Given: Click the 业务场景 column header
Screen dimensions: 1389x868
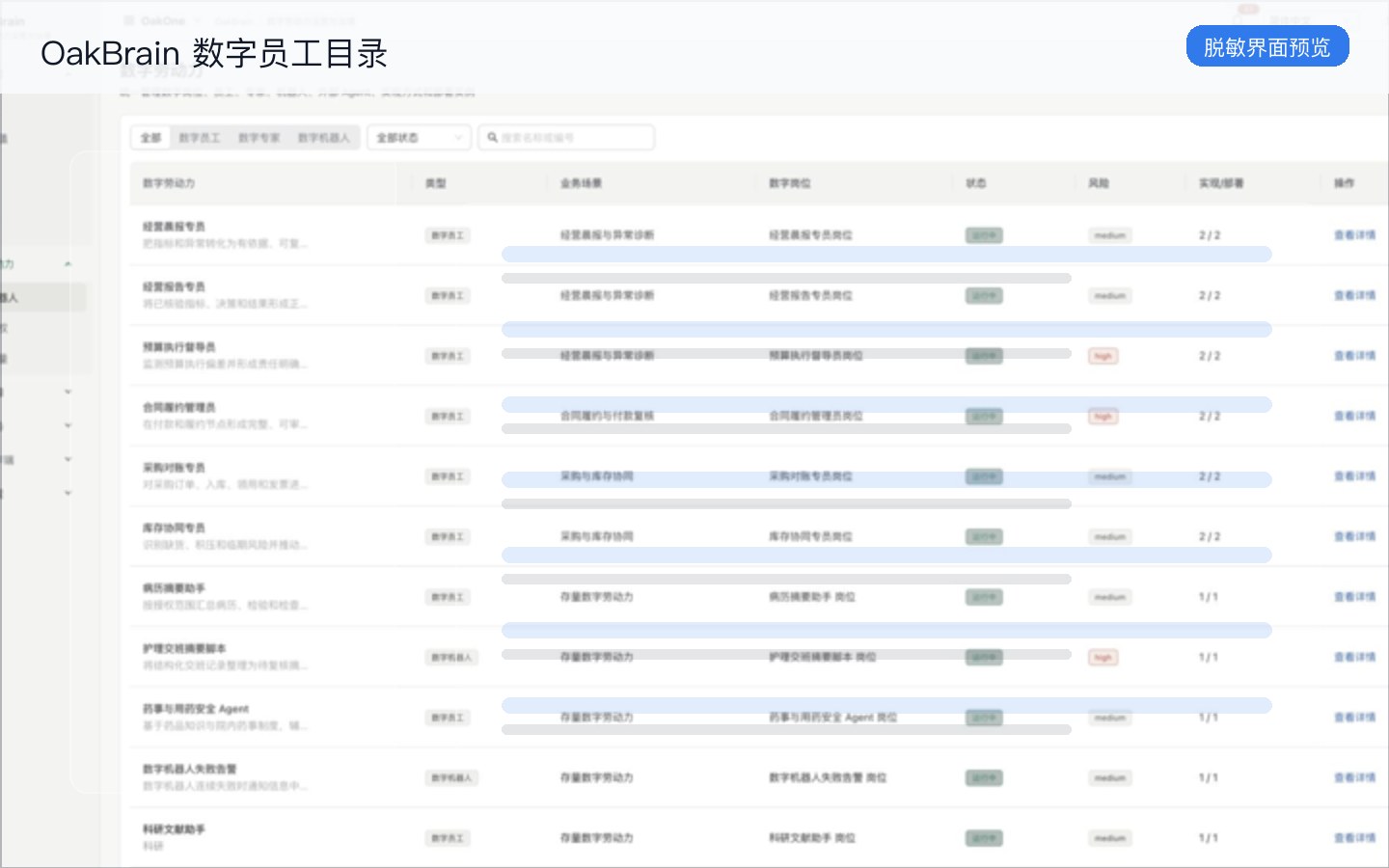Looking at the screenshot, I should [581, 183].
